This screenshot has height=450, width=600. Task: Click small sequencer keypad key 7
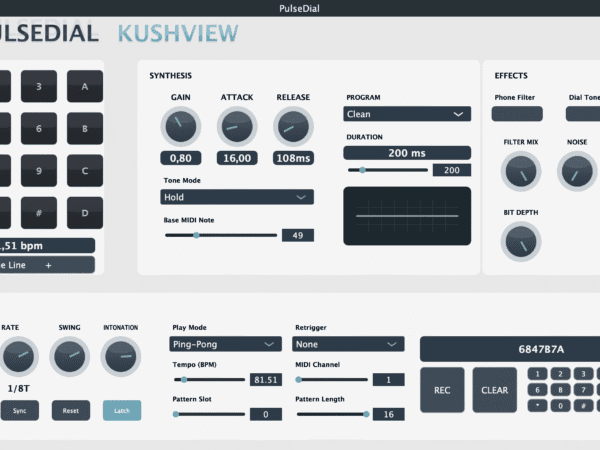pos(583,390)
